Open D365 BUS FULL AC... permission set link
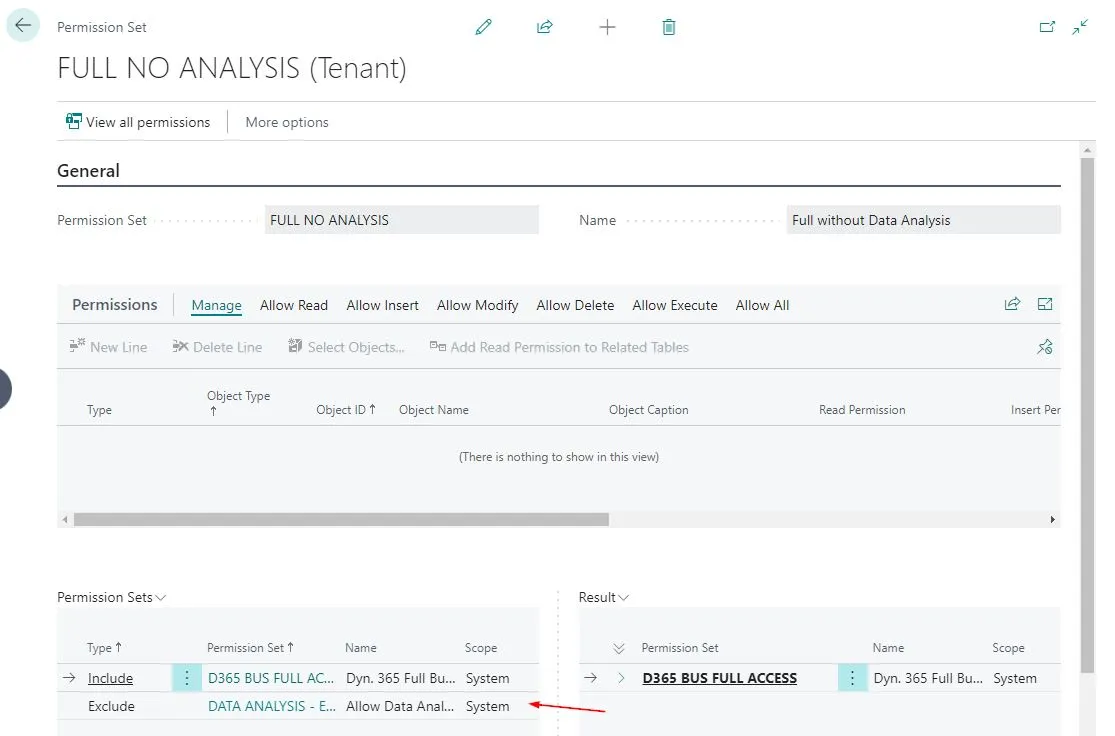Viewport: 1115px width, 736px height. [x=270, y=678]
